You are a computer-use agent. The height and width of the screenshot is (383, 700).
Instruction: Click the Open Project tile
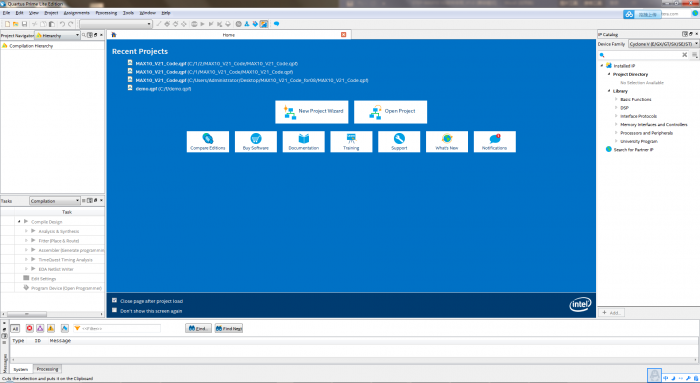tap(390, 112)
